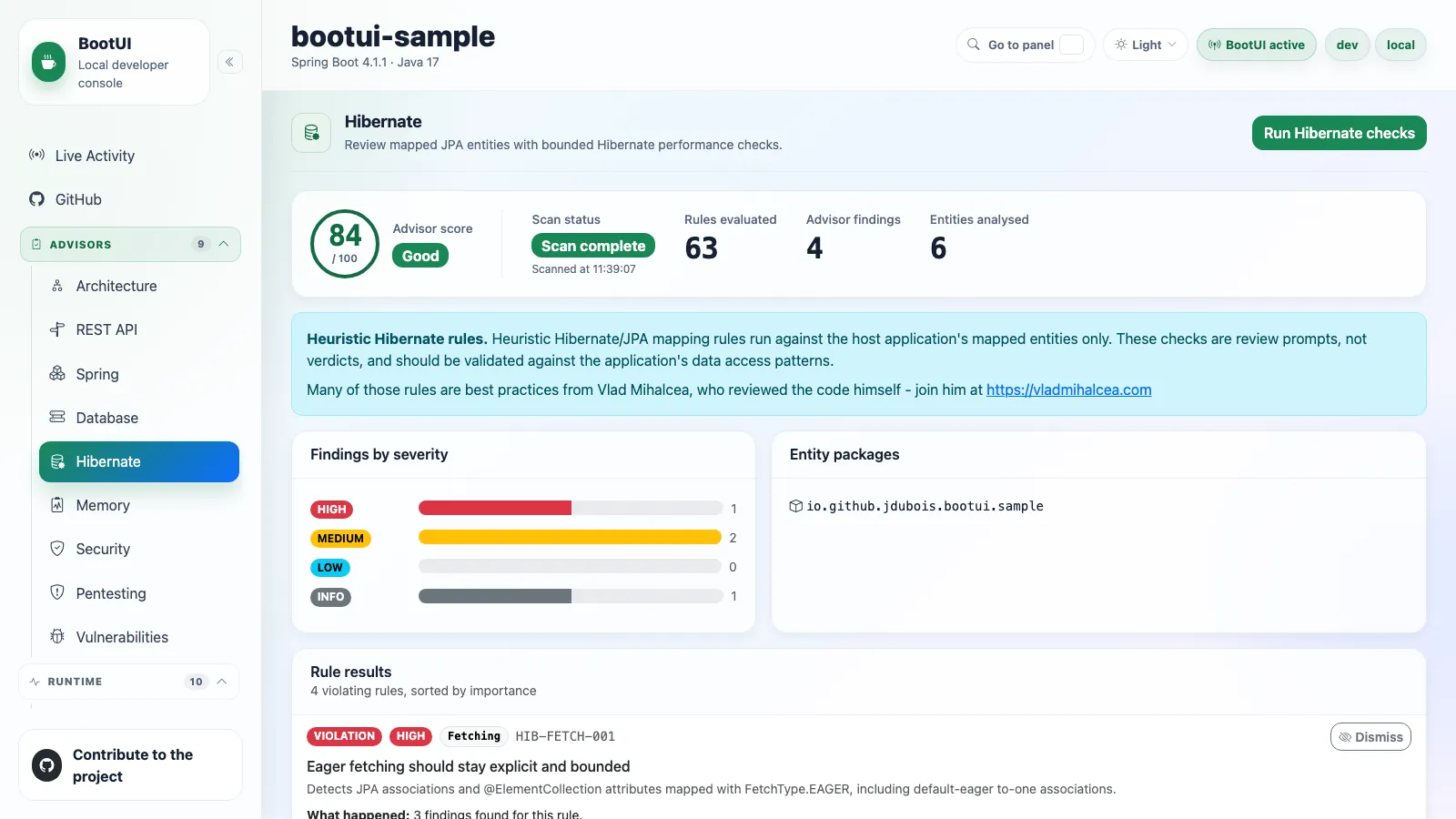Open the Memory advisor
The image size is (1456, 819).
pos(139,505)
